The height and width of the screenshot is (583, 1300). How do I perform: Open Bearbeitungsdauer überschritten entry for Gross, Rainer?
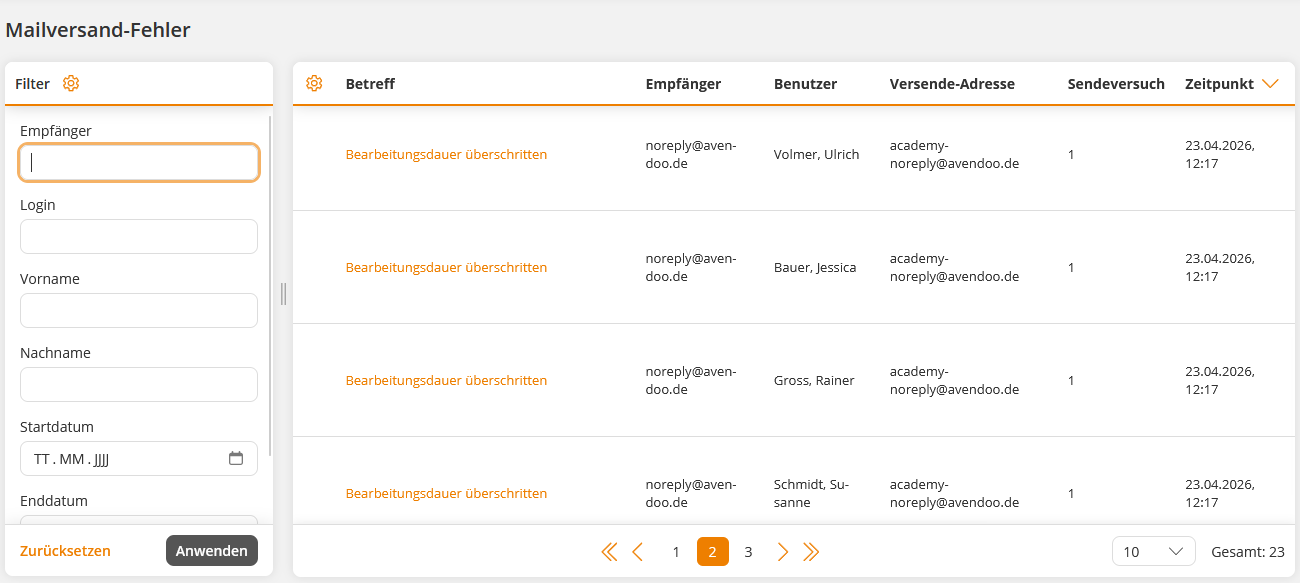tap(446, 381)
